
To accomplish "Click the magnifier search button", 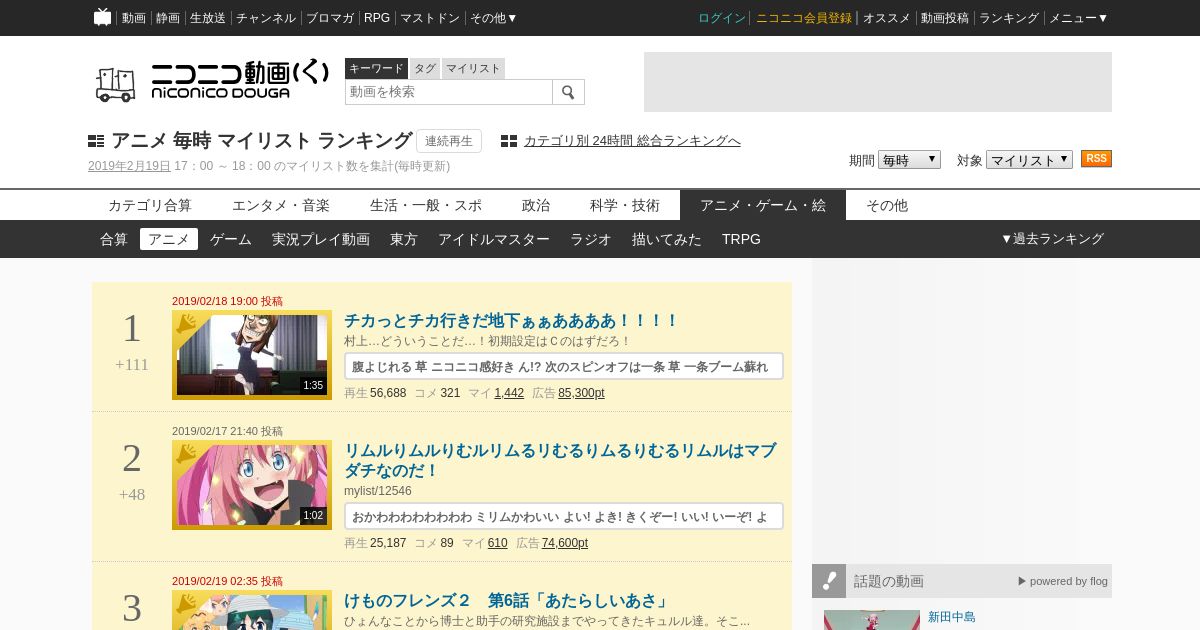I will (568, 92).
